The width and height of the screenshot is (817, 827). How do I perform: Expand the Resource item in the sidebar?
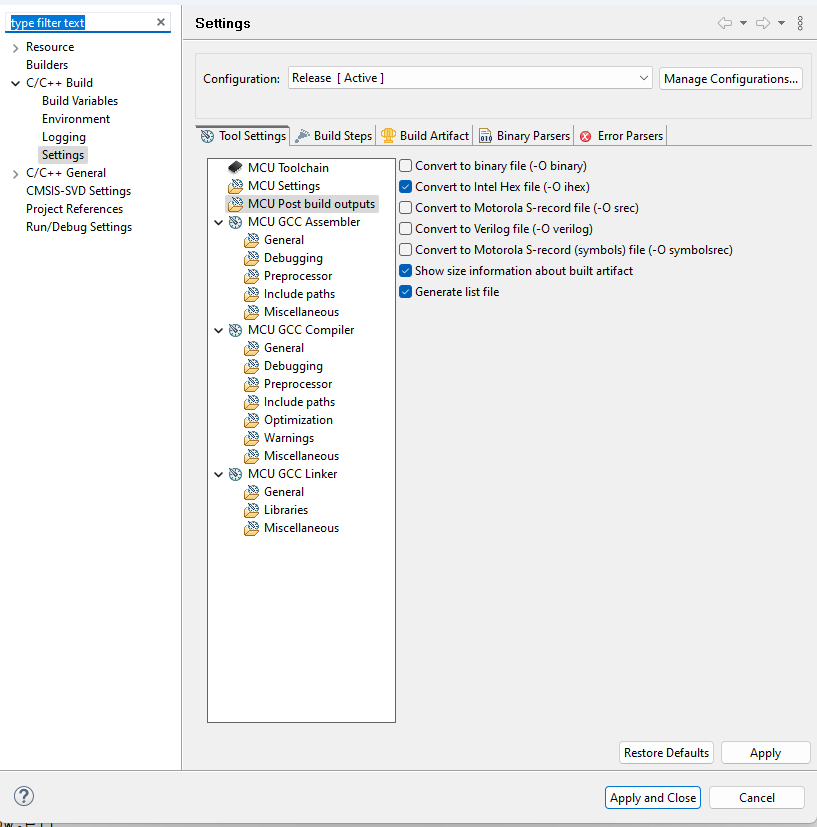[x=14, y=46]
